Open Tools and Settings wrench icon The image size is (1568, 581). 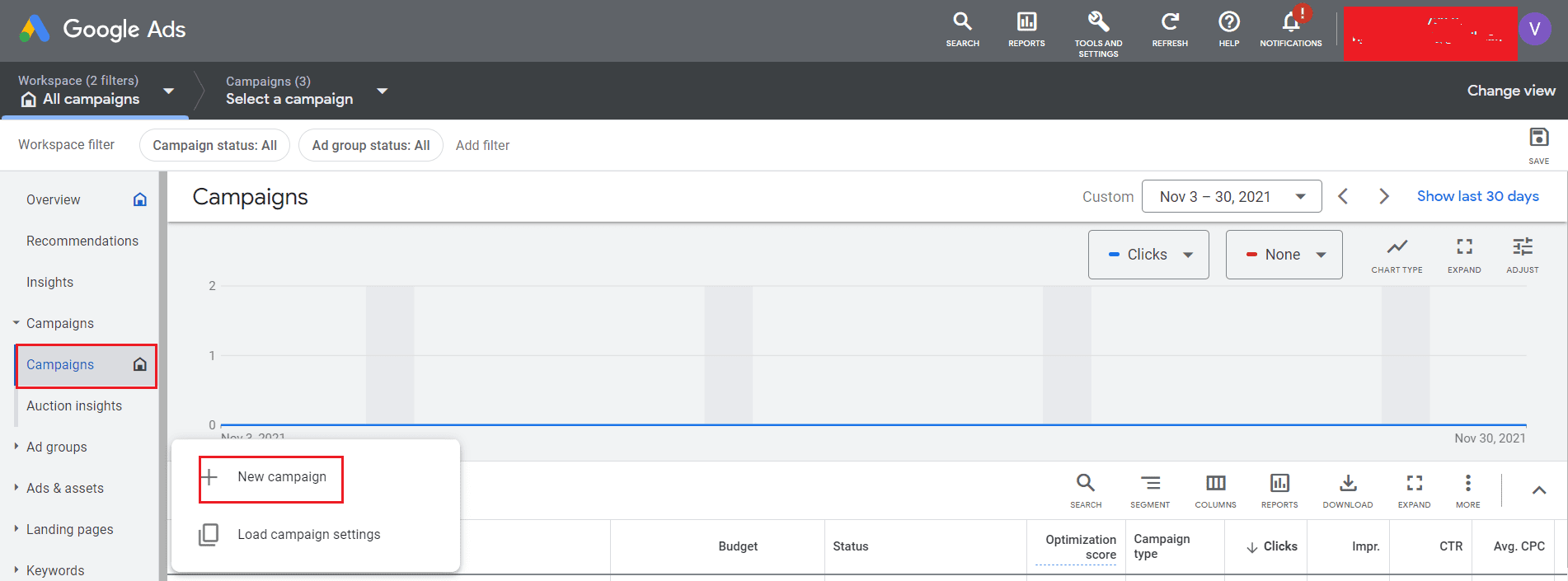(x=1098, y=22)
